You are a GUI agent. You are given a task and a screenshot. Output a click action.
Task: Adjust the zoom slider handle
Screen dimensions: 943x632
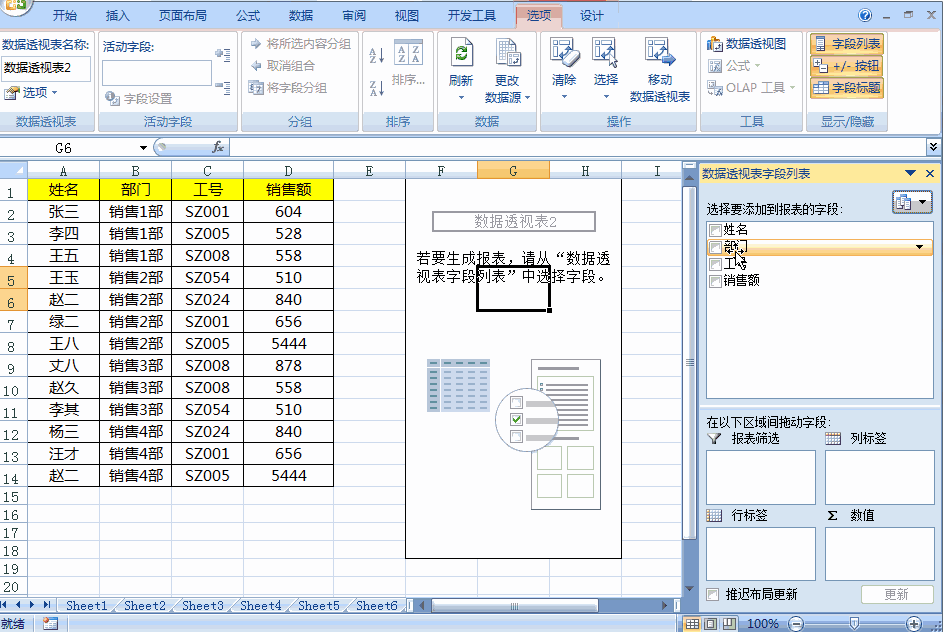854,624
